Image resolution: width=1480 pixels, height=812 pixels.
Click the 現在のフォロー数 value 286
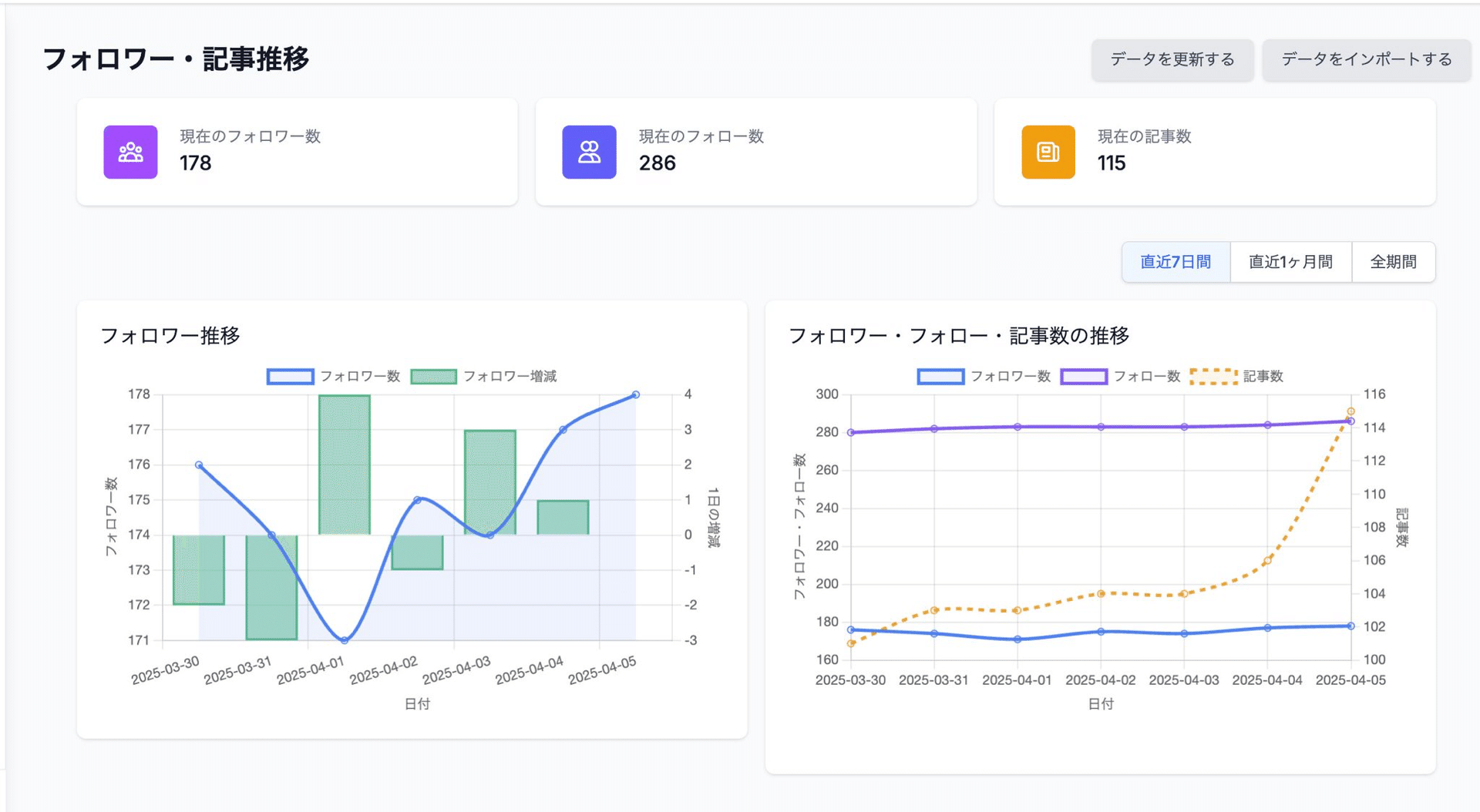tap(657, 163)
